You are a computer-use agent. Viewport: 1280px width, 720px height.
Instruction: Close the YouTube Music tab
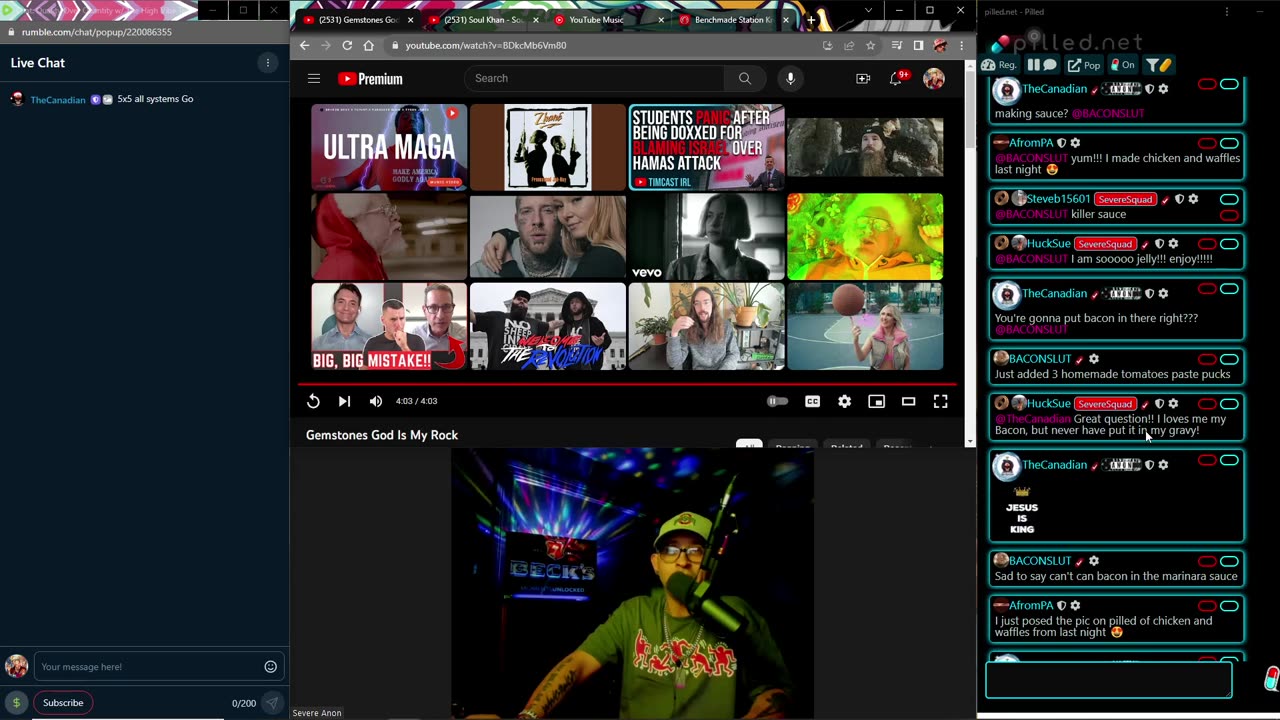click(x=662, y=20)
